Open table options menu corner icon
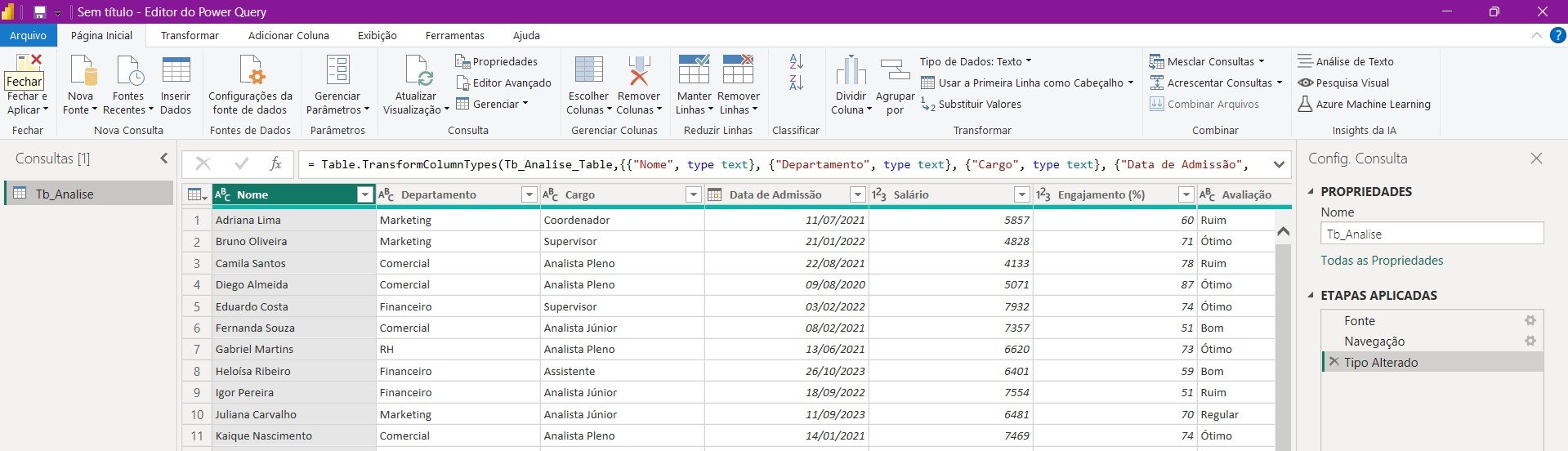The width and height of the screenshot is (1568, 451). pyautogui.click(x=197, y=194)
